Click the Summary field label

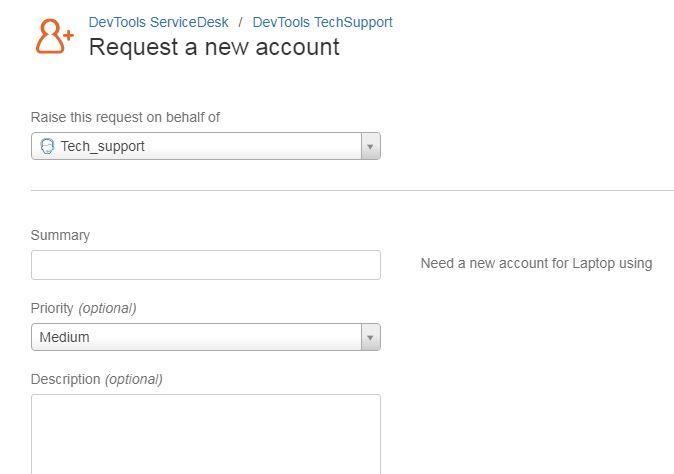pos(60,235)
